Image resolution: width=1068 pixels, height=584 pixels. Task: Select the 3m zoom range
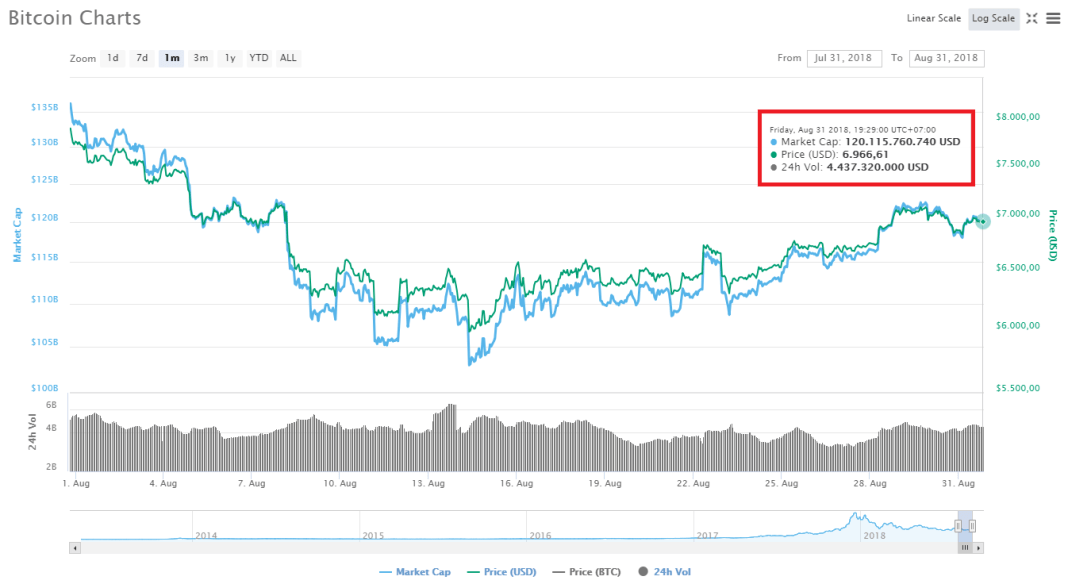pyautogui.click(x=201, y=58)
